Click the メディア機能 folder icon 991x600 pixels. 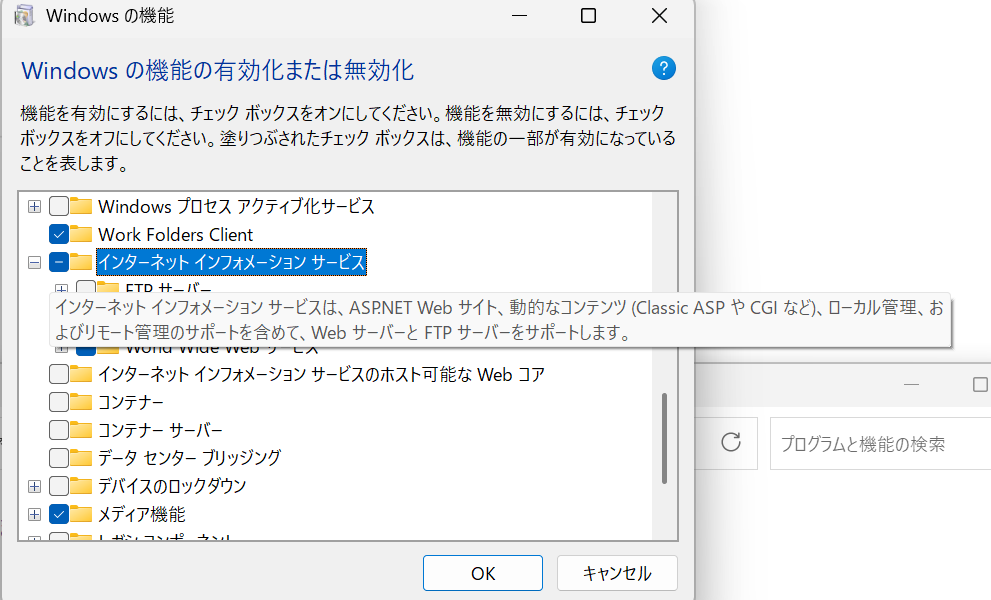point(81,514)
